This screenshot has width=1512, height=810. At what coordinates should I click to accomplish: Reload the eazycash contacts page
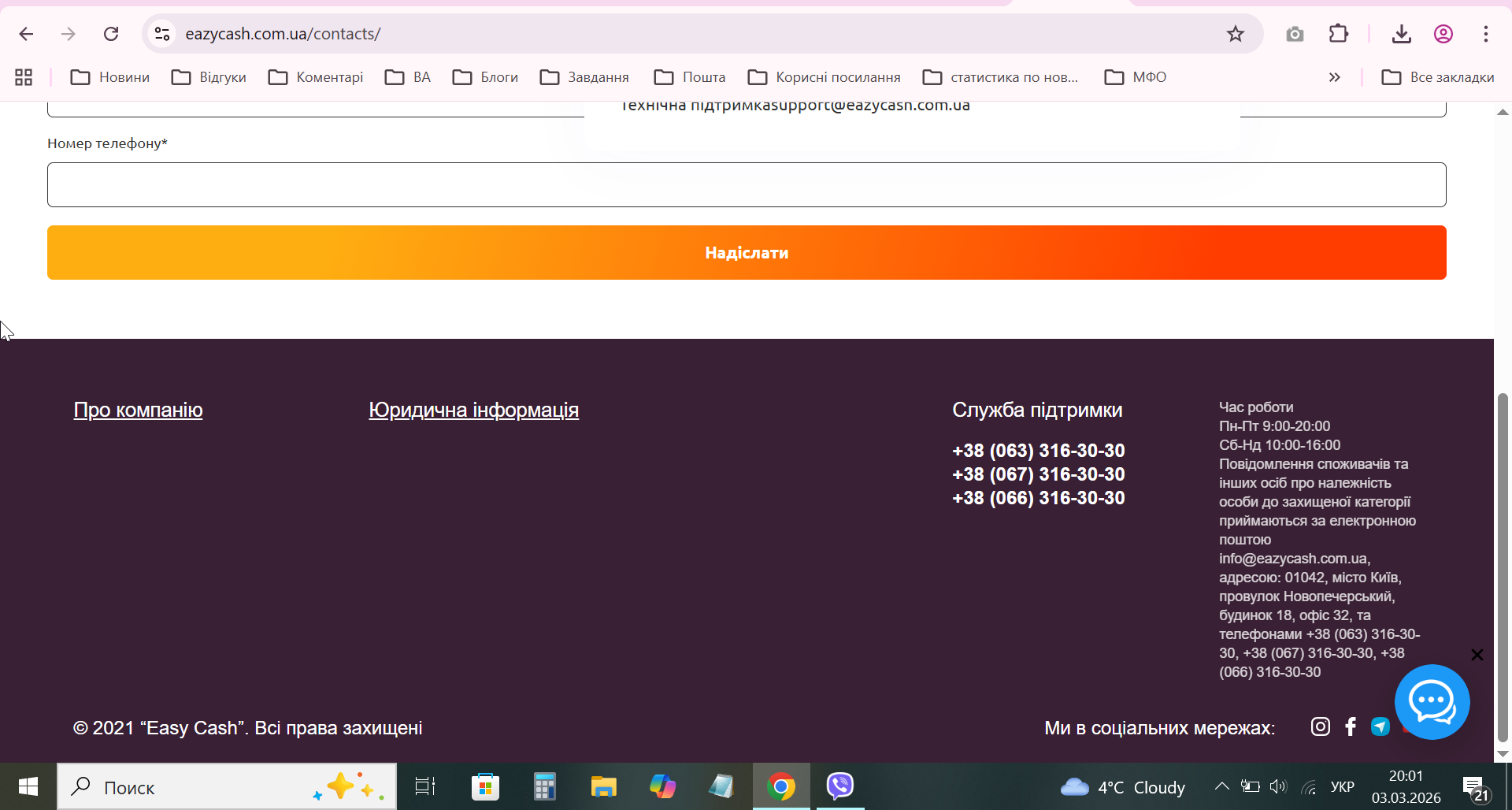tap(111, 34)
